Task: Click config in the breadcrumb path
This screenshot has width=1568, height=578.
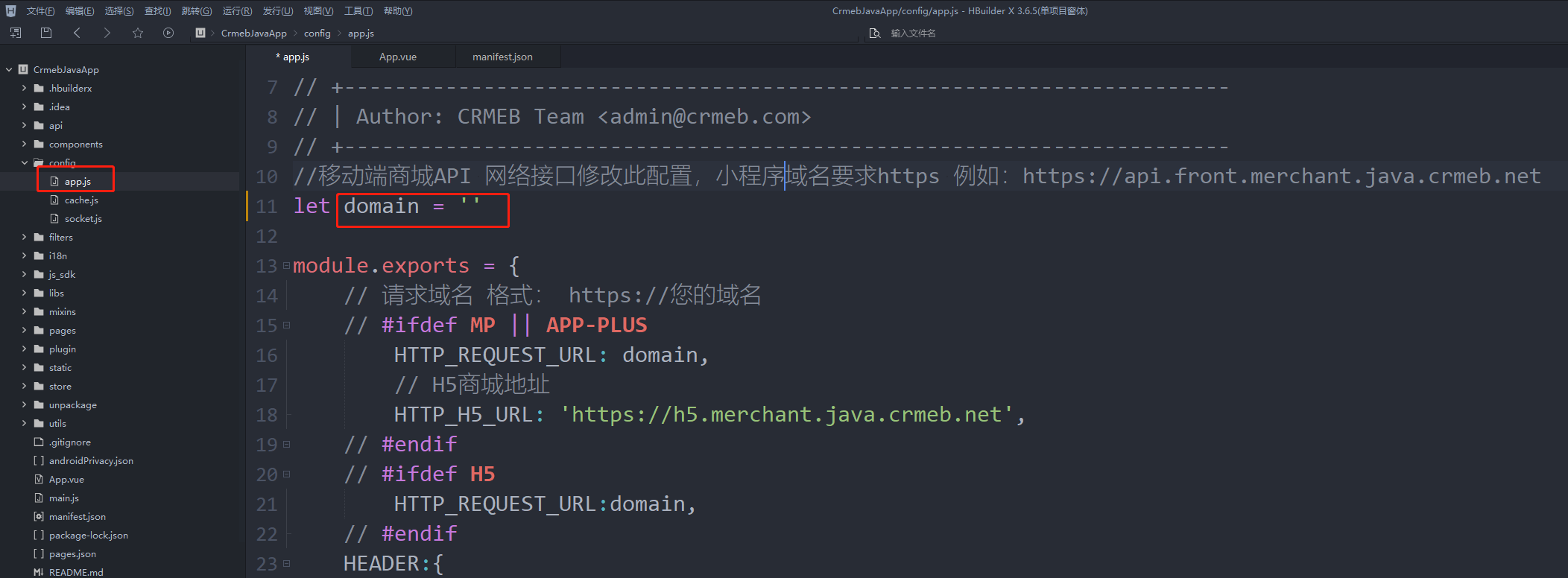Action: tap(317, 34)
